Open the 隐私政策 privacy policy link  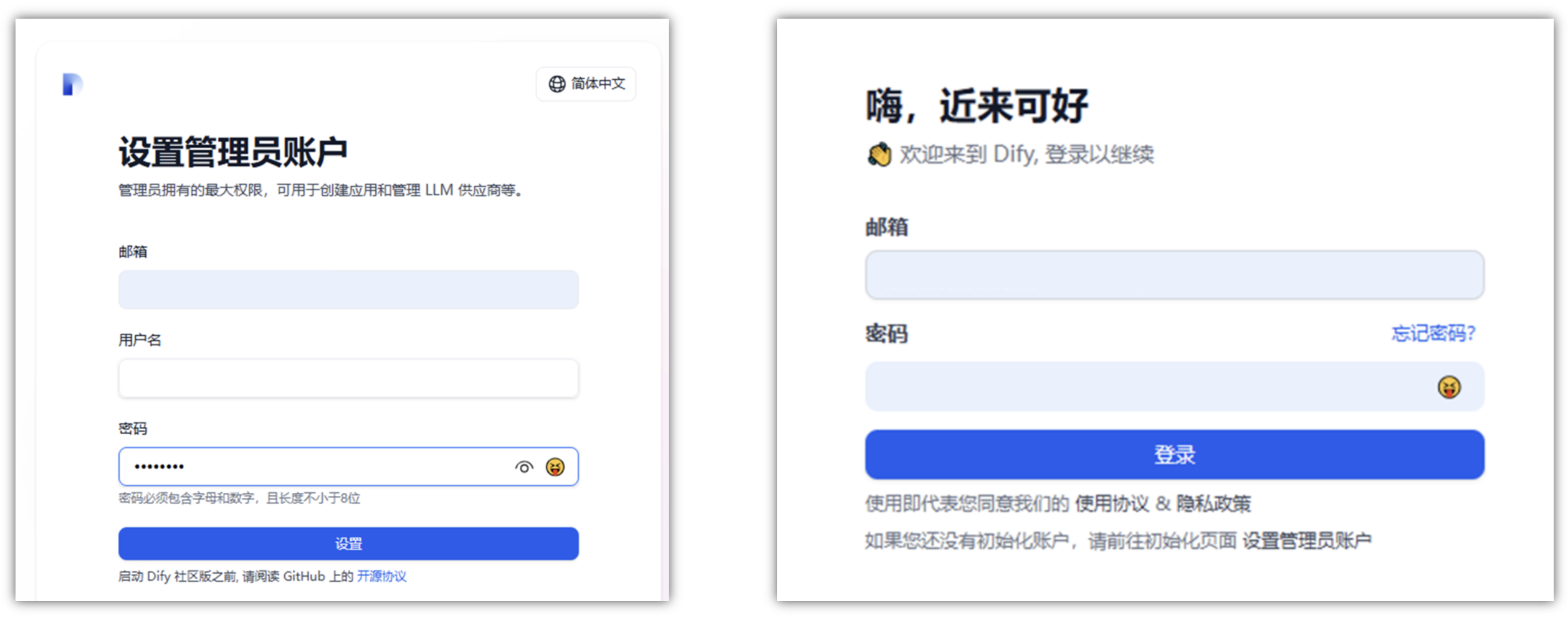point(1213,503)
